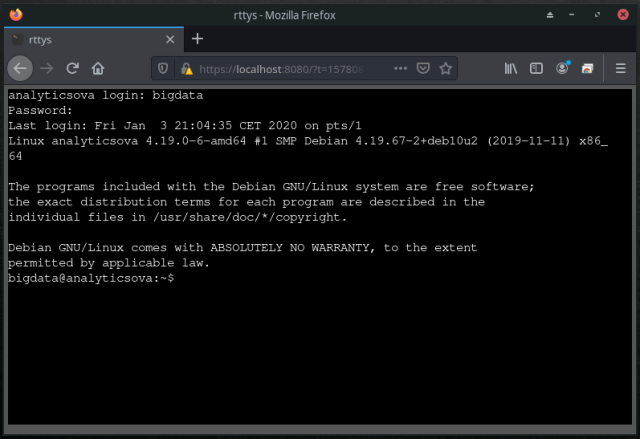Open the hamburger application menu
640x439 pixels.
click(620, 69)
